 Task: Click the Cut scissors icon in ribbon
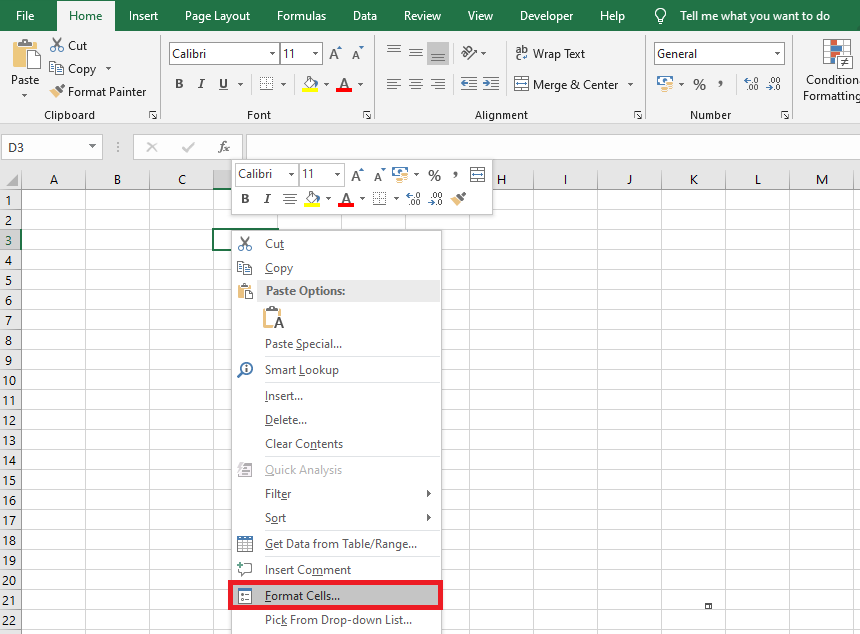pyautogui.click(x=55, y=46)
